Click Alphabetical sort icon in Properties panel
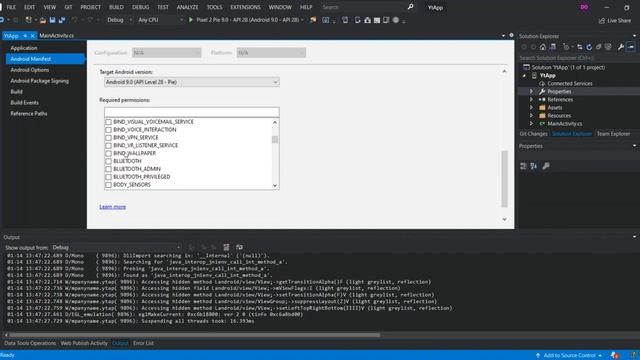Viewport: 640px width, 360px height. (534, 166)
